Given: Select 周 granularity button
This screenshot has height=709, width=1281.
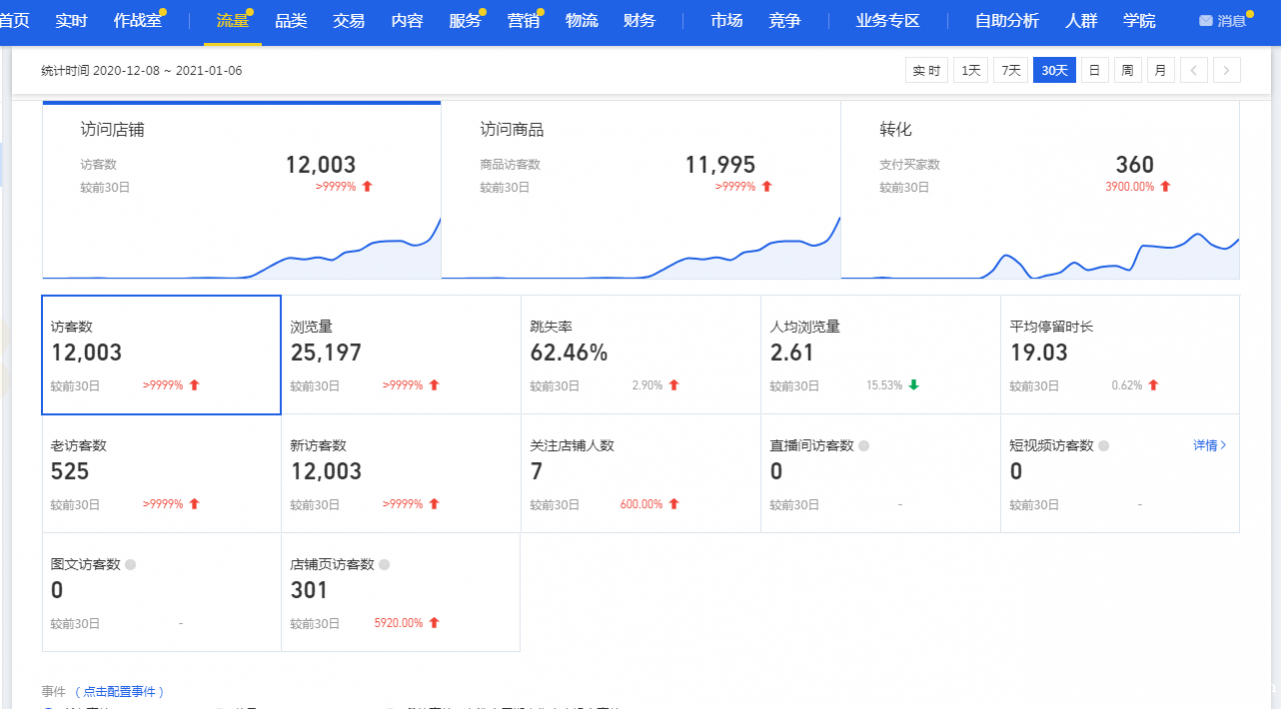Looking at the screenshot, I should [x=1128, y=70].
